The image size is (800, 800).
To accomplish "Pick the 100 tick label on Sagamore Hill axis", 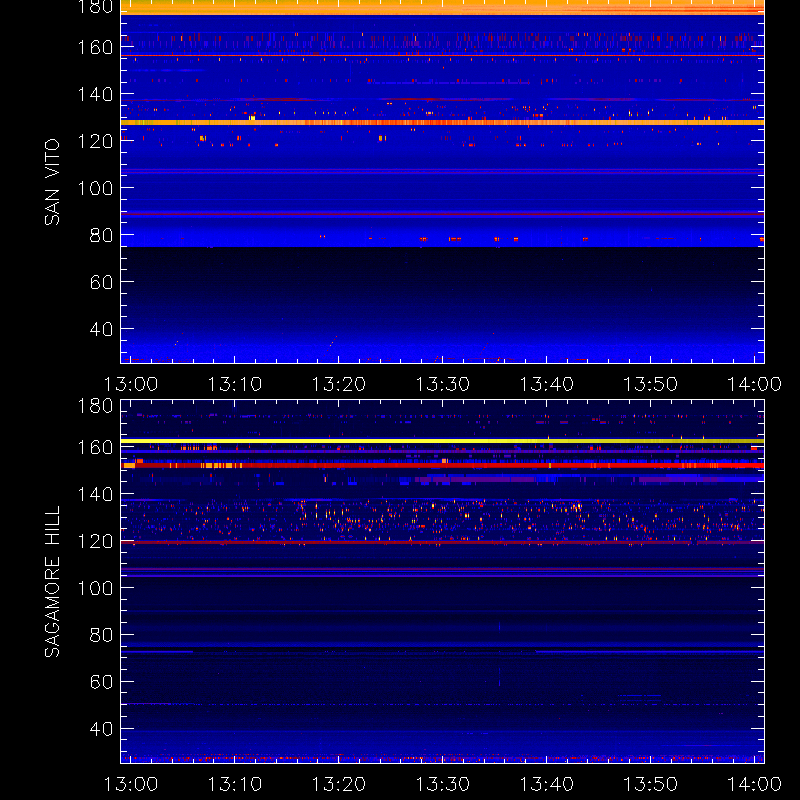I will [95, 588].
